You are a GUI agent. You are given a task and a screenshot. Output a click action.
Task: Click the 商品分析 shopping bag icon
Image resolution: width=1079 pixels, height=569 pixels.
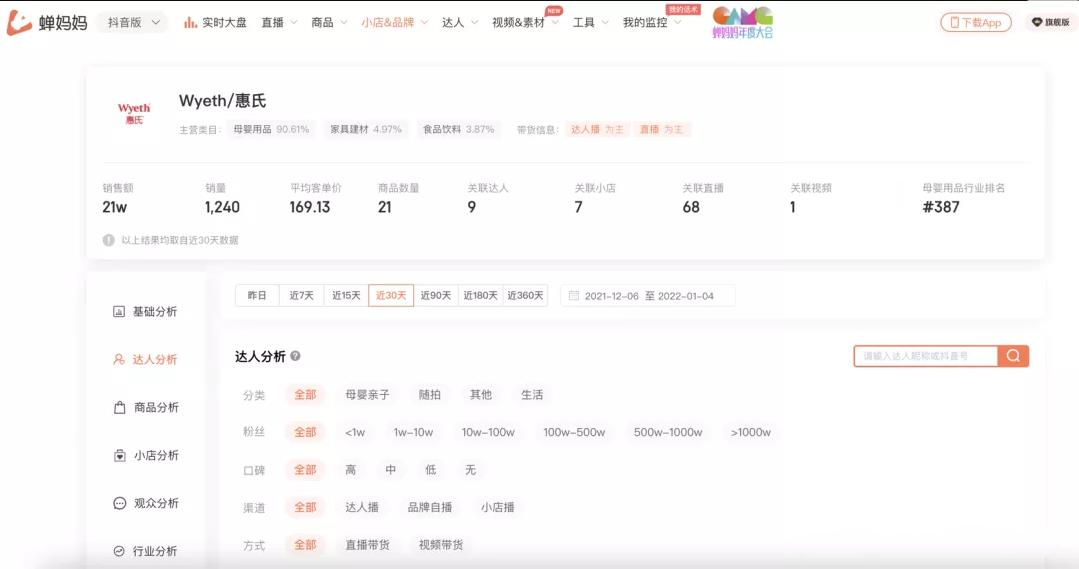(x=119, y=407)
